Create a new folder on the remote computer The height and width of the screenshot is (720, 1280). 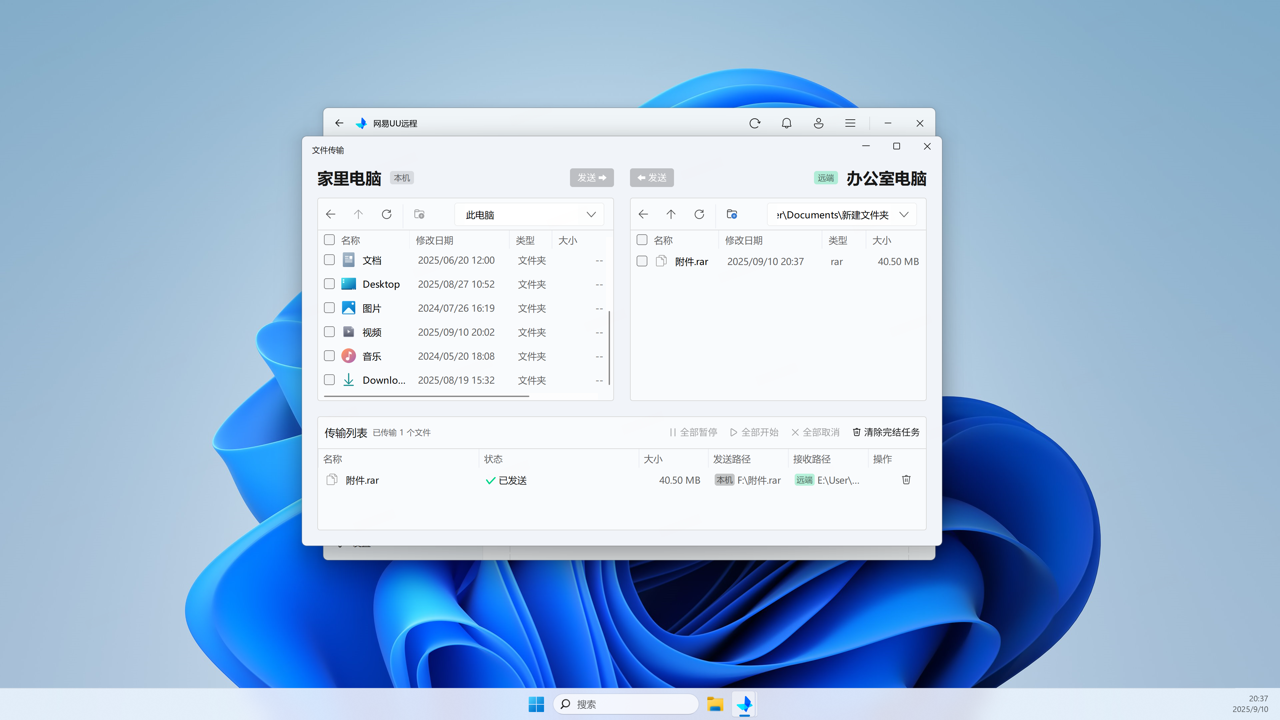pos(731,213)
